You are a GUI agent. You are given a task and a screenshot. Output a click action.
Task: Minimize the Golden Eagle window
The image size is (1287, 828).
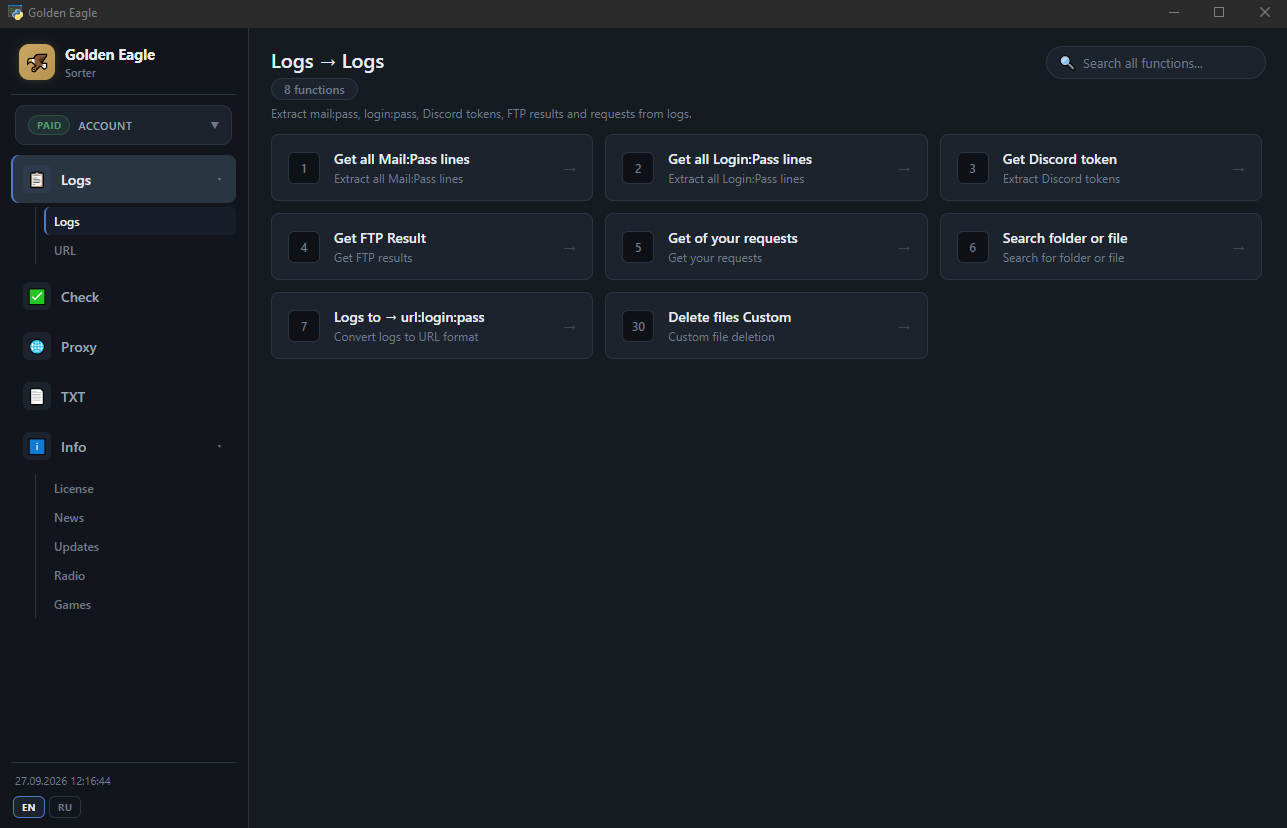point(1174,13)
